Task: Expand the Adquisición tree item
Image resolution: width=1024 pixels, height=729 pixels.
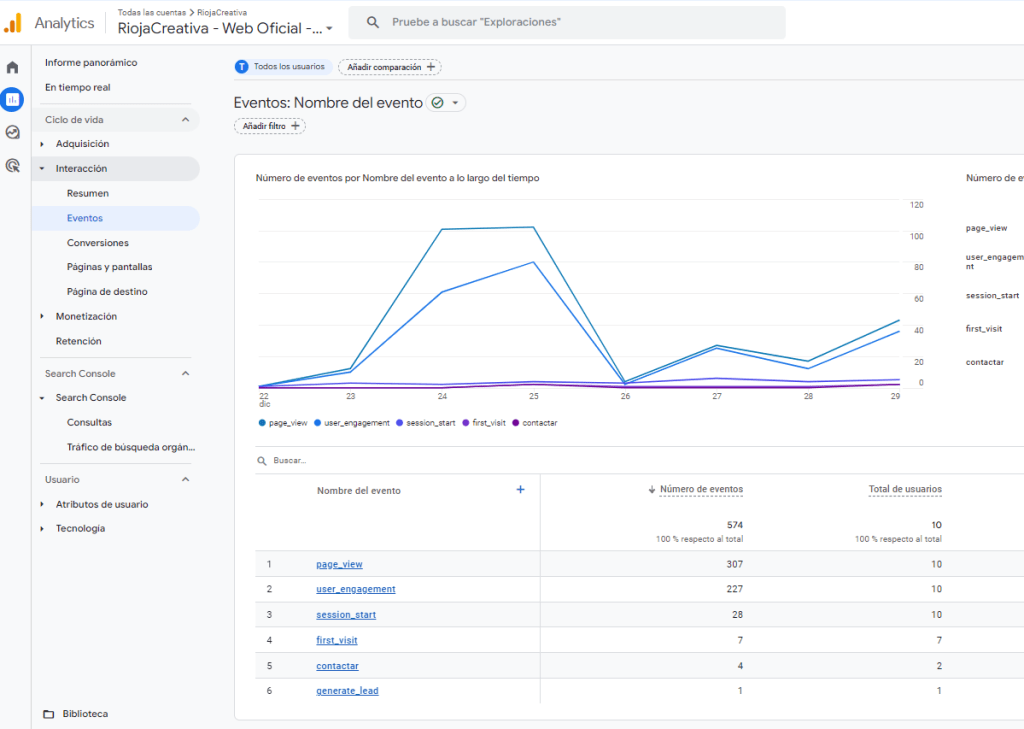Action: 42,144
